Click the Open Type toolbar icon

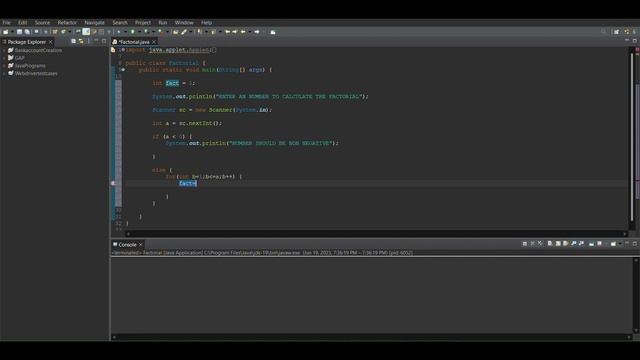pos(176,32)
